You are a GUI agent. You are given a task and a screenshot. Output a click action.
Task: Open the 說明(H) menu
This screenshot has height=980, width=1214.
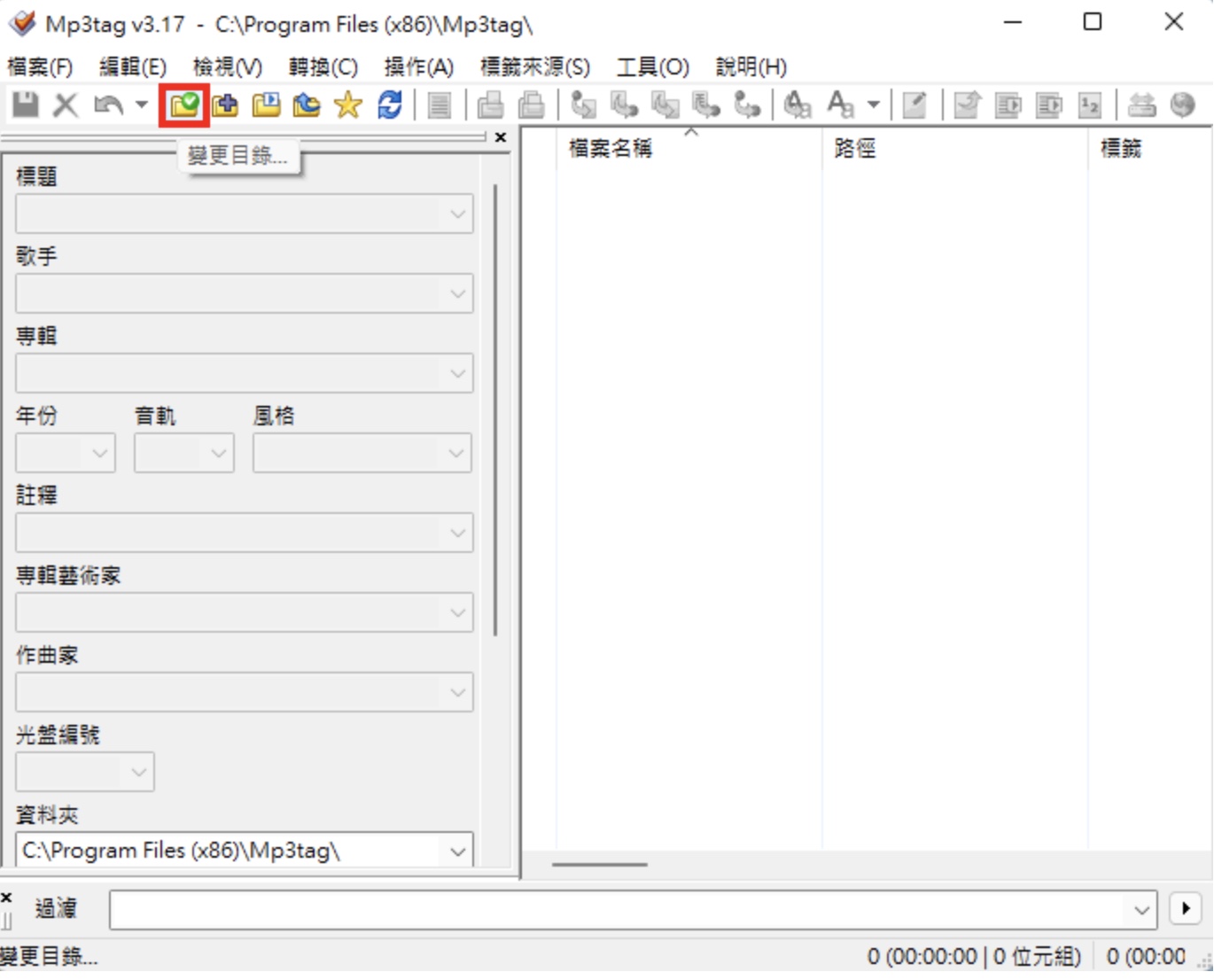[751, 66]
